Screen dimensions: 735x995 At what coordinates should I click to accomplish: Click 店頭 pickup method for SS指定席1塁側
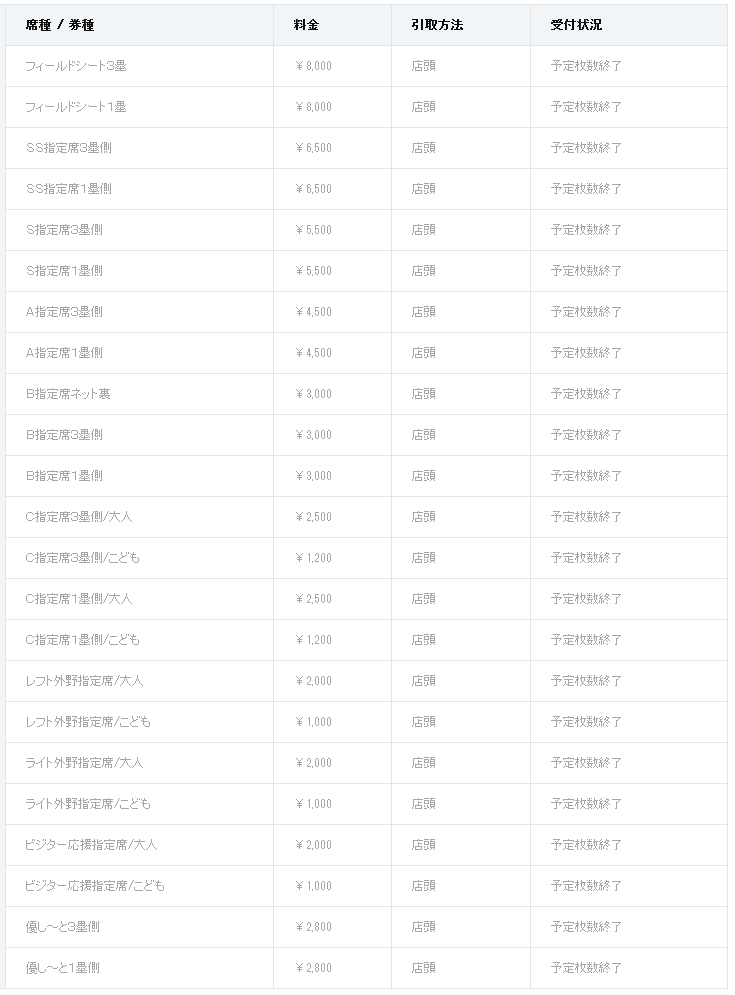coord(423,189)
